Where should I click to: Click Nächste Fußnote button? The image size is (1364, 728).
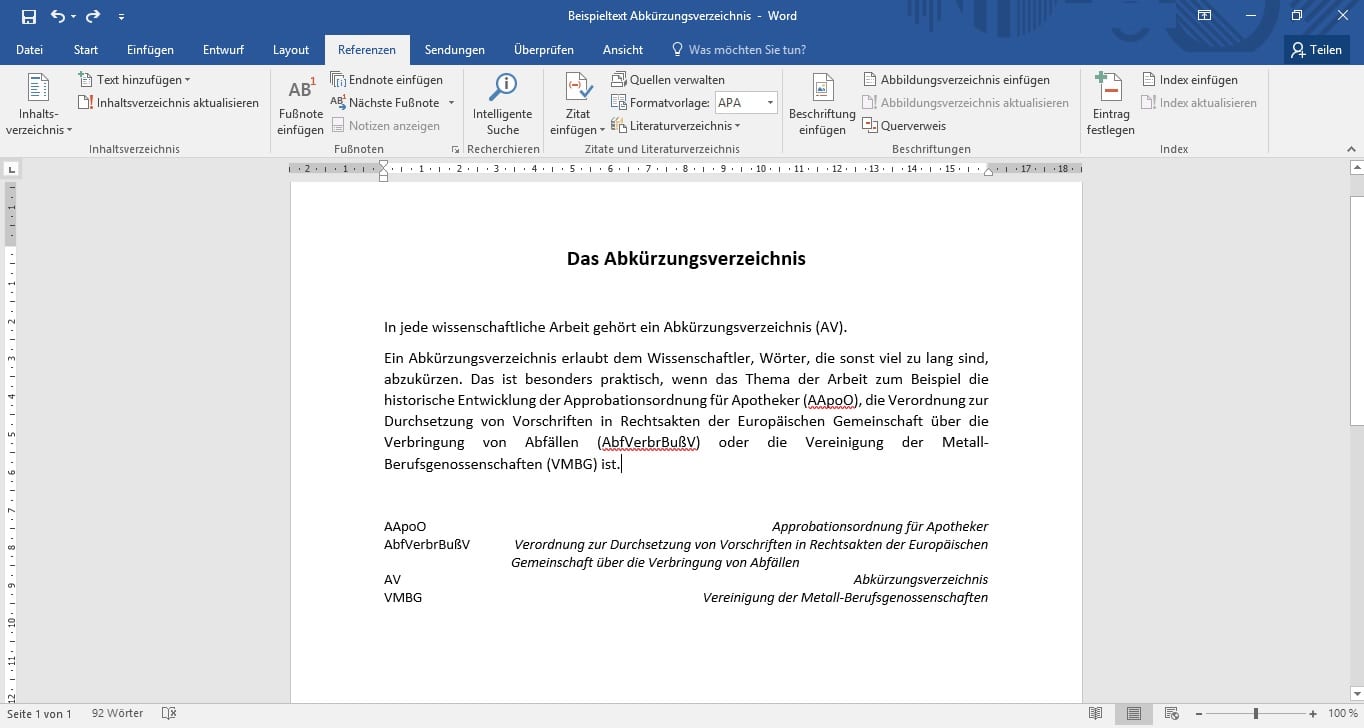(385, 103)
